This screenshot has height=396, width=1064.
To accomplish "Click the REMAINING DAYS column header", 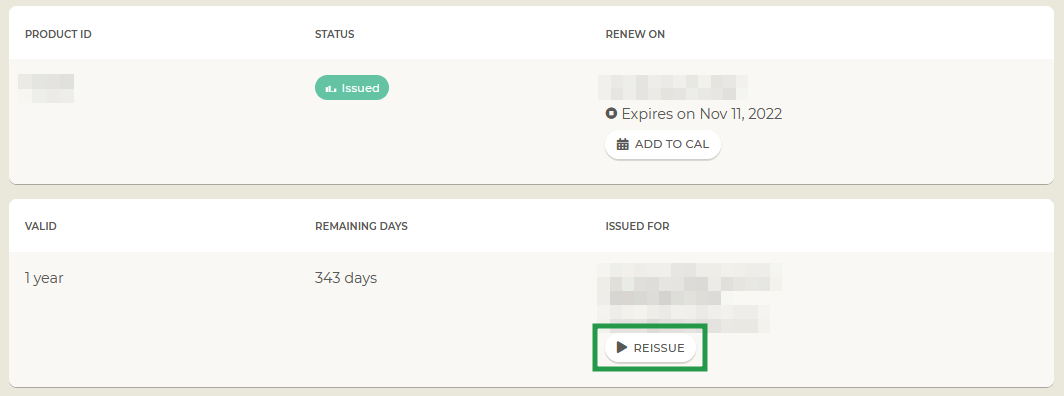I will (x=361, y=226).
